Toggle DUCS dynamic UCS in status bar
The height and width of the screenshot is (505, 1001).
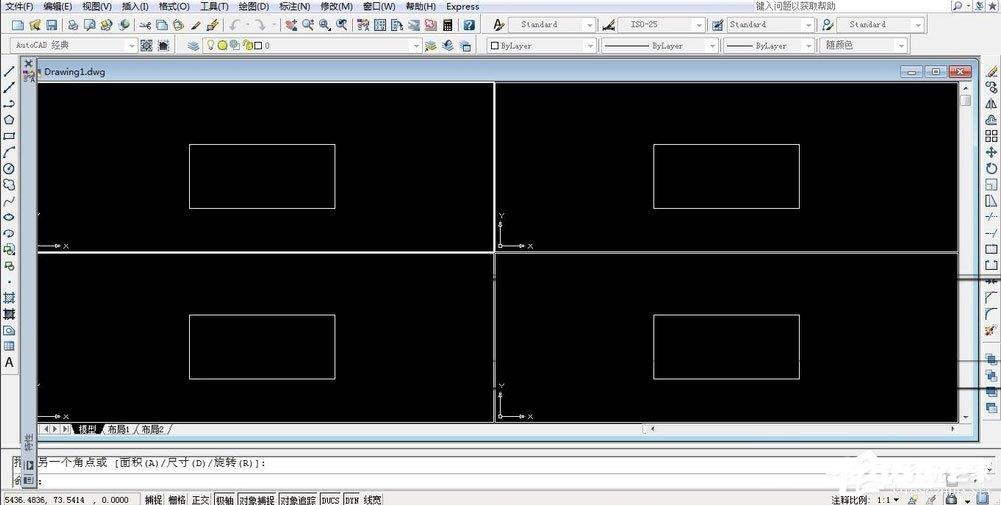(330, 500)
